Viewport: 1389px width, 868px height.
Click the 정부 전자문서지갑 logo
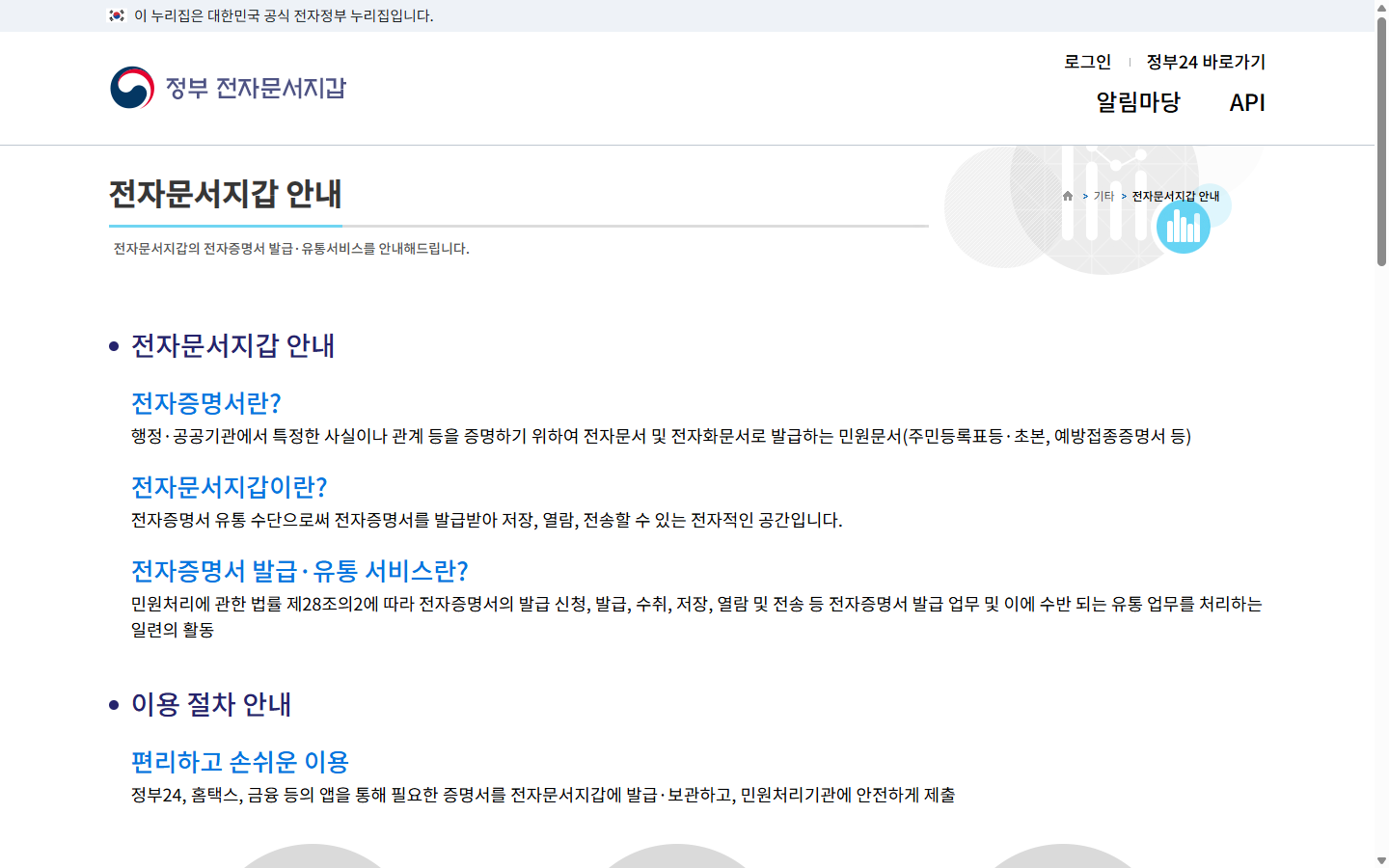coord(228,88)
